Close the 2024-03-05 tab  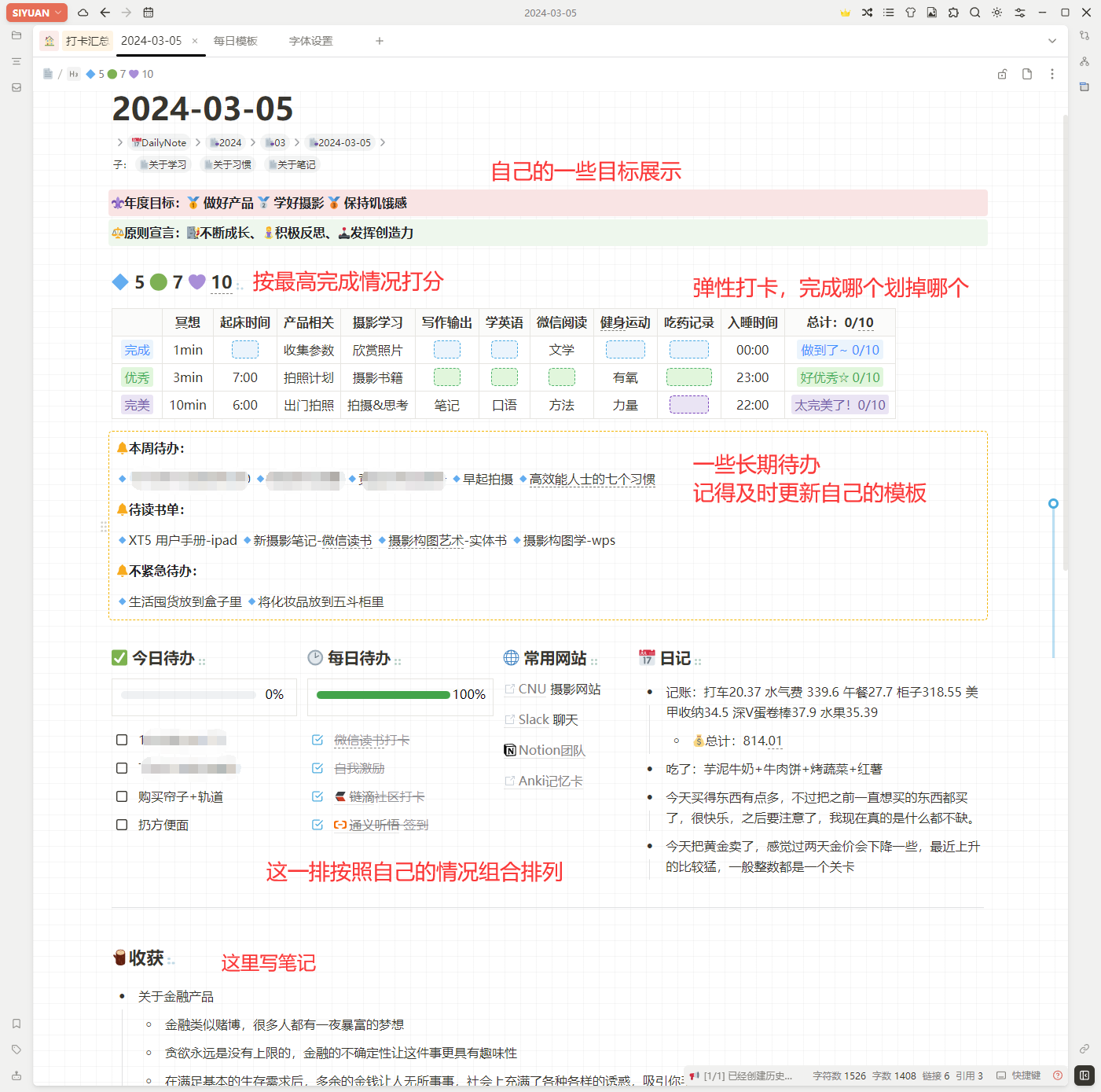pos(195,41)
